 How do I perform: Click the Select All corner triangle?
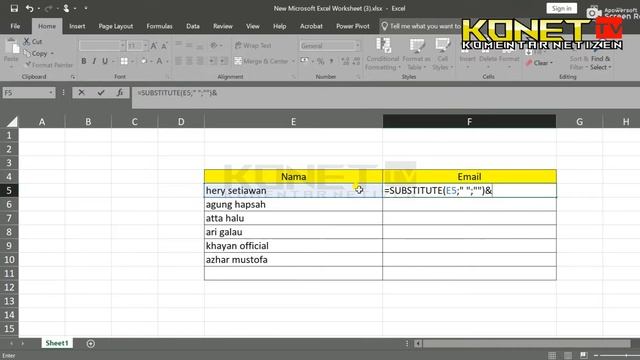[x=12, y=122]
